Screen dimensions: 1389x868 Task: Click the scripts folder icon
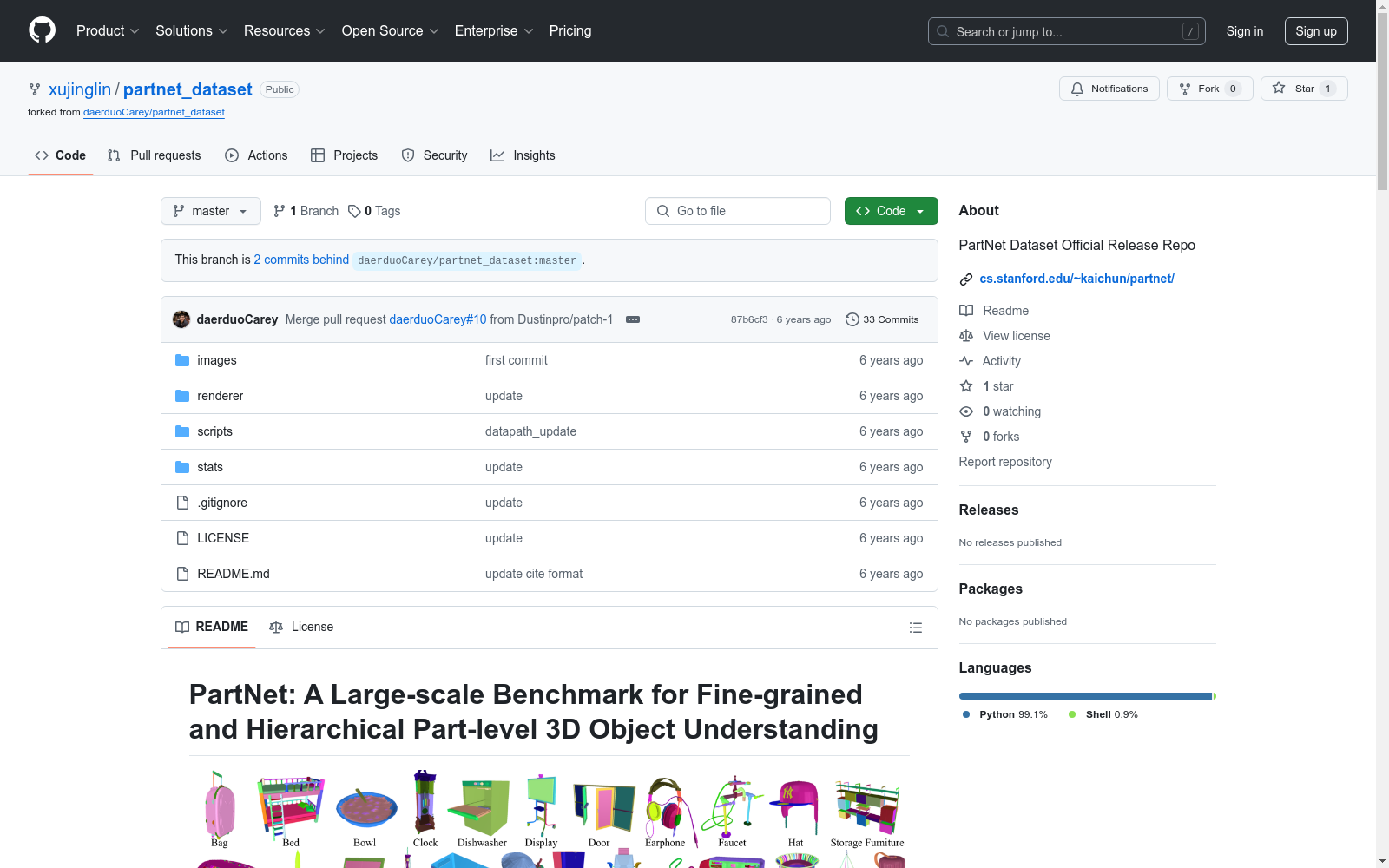[x=182, y=431]
